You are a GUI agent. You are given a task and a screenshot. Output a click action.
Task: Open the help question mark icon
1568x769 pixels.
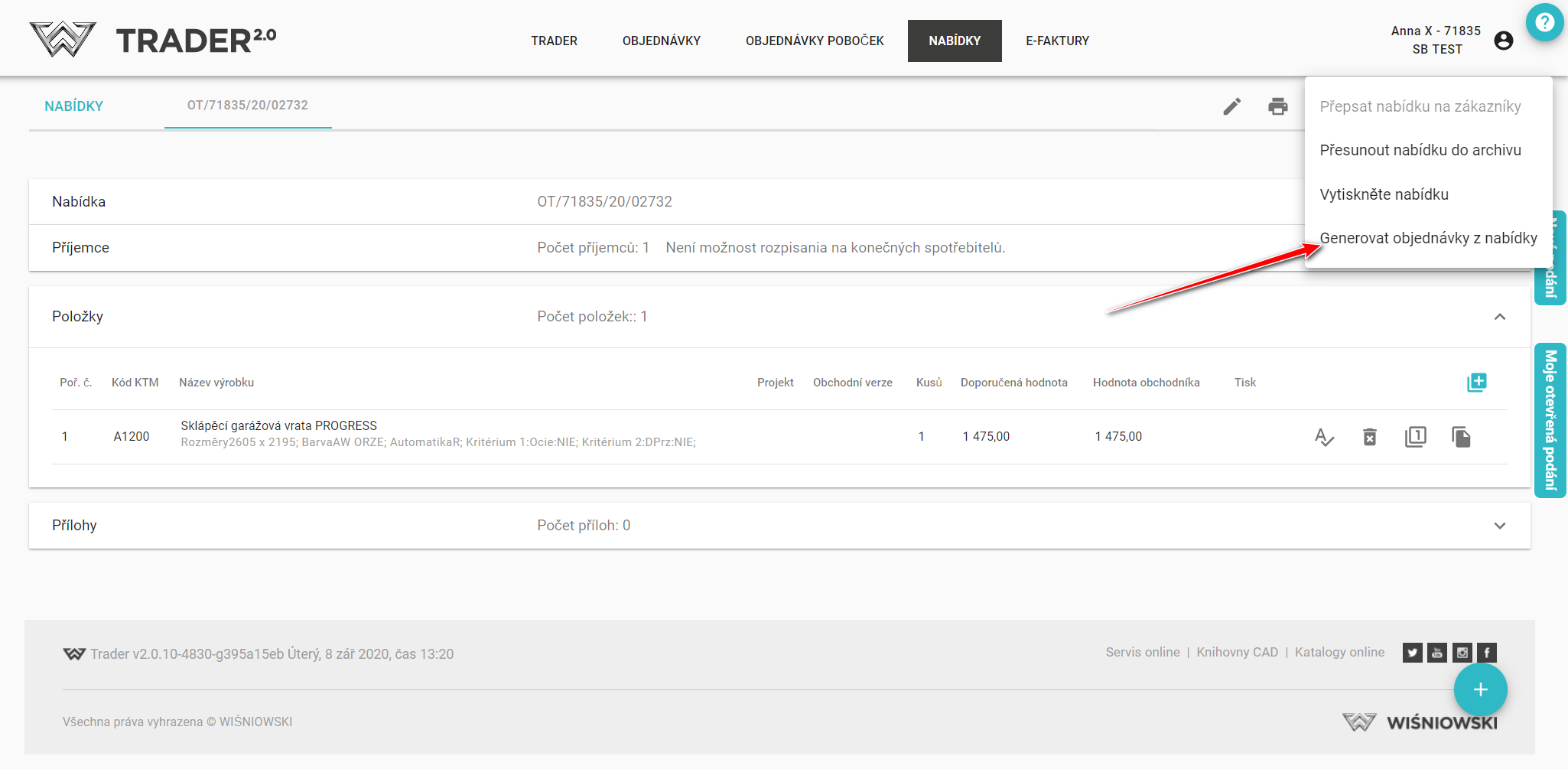[x=1544, y=23]
